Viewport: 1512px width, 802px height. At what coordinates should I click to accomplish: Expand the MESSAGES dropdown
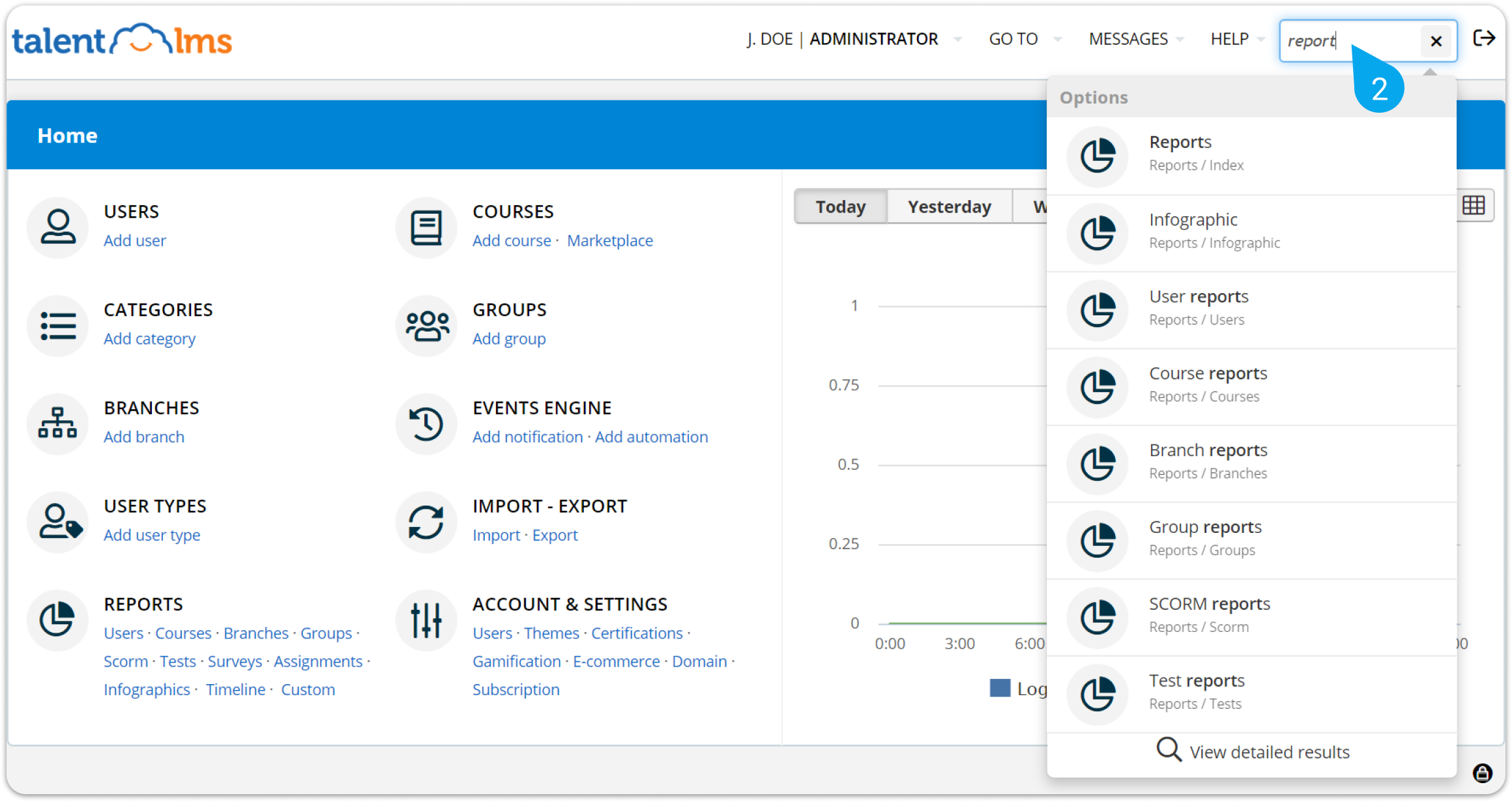pos(1136,39)
